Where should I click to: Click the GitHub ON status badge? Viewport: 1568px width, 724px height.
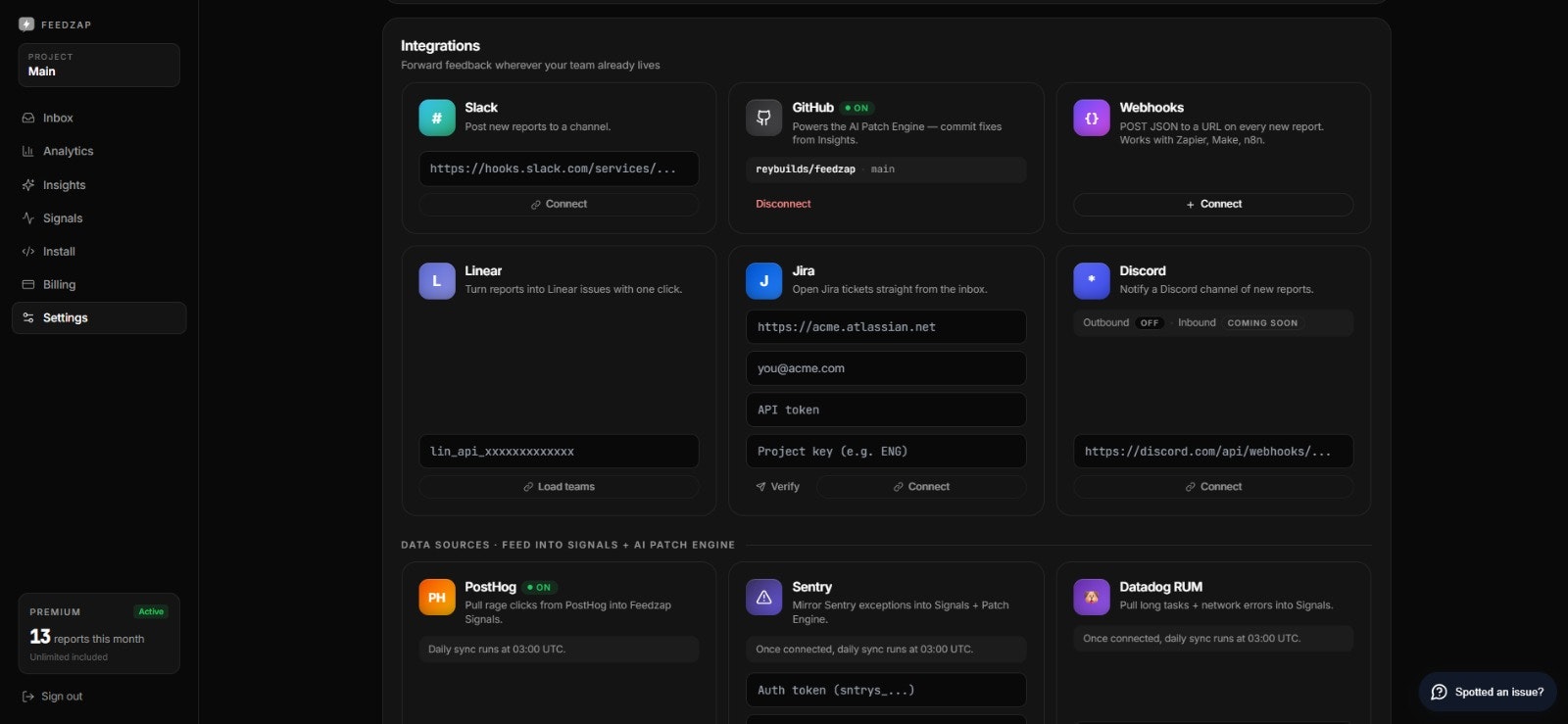pyautogui.click(x=857, y=108)
